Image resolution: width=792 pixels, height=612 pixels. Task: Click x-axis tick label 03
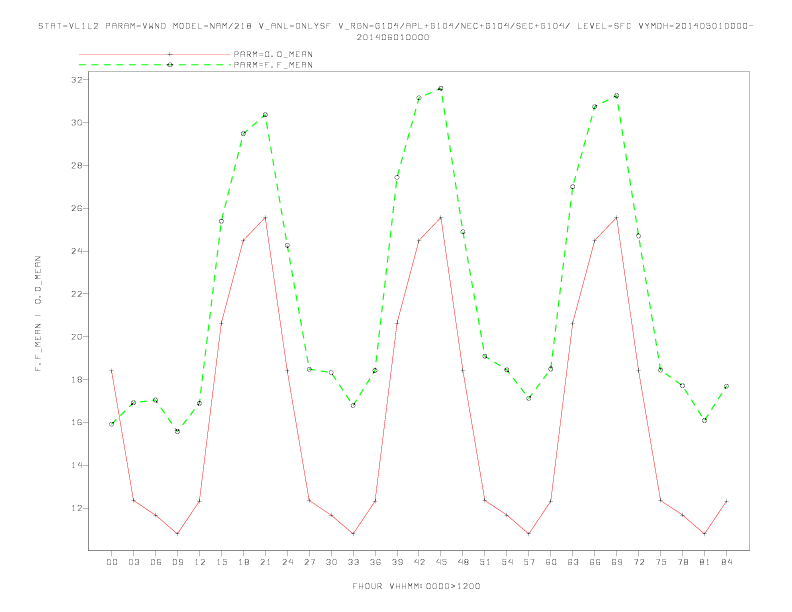[x=133, y=562]
